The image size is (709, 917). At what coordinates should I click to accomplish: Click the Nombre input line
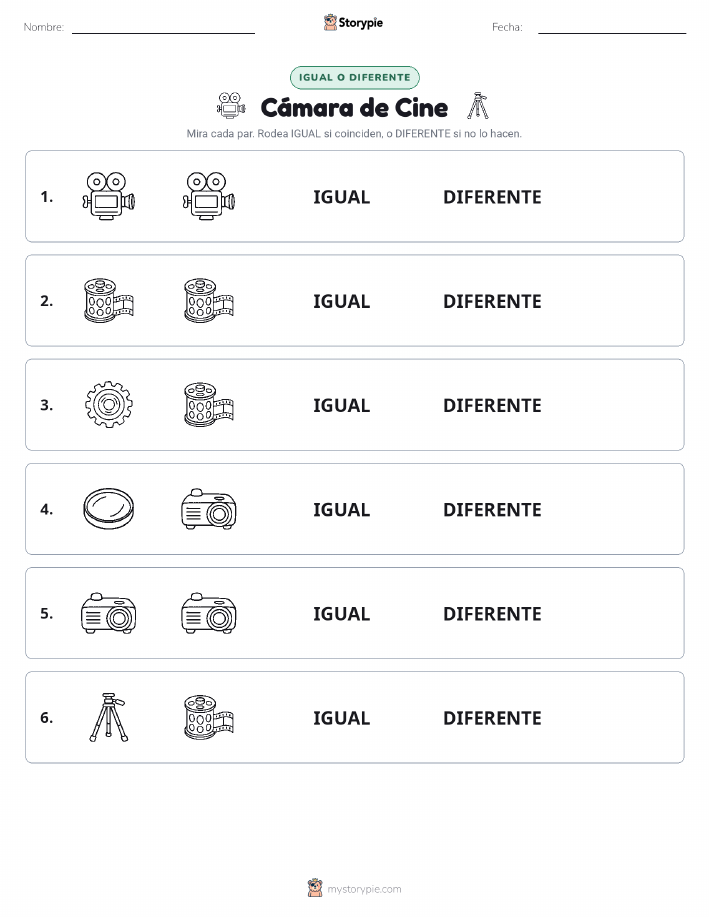pyautogui.click(x=163, y=28)
